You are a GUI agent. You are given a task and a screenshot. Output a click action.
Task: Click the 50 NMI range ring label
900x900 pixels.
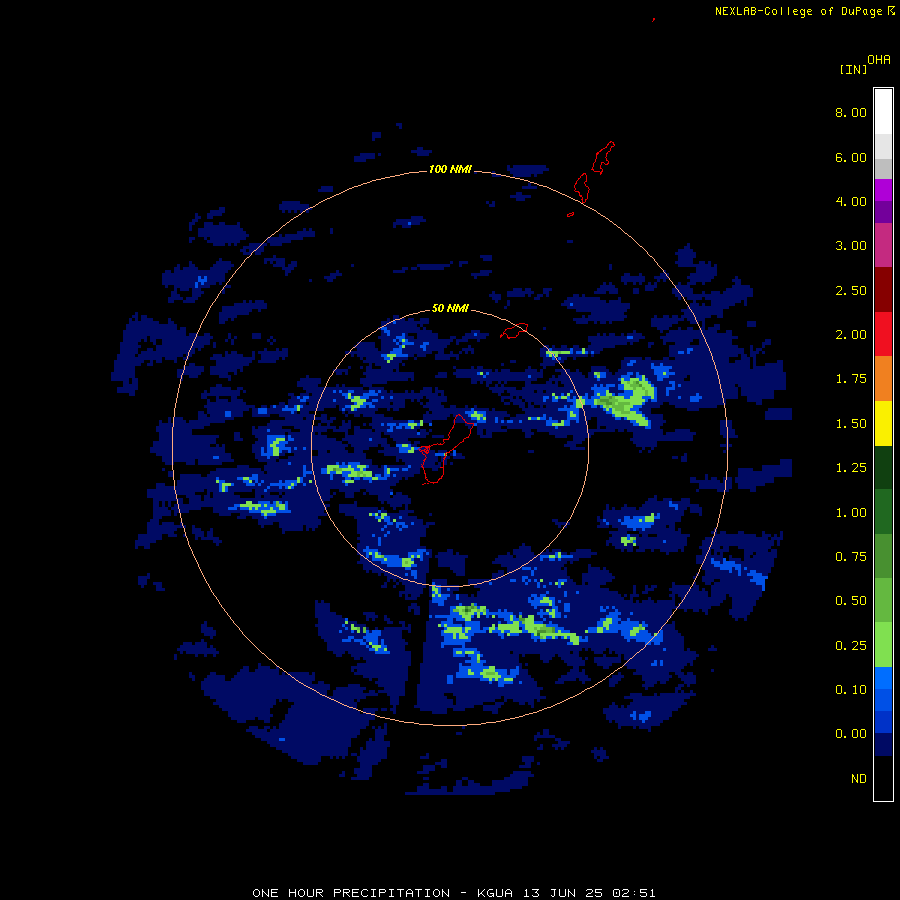[450, 308]
